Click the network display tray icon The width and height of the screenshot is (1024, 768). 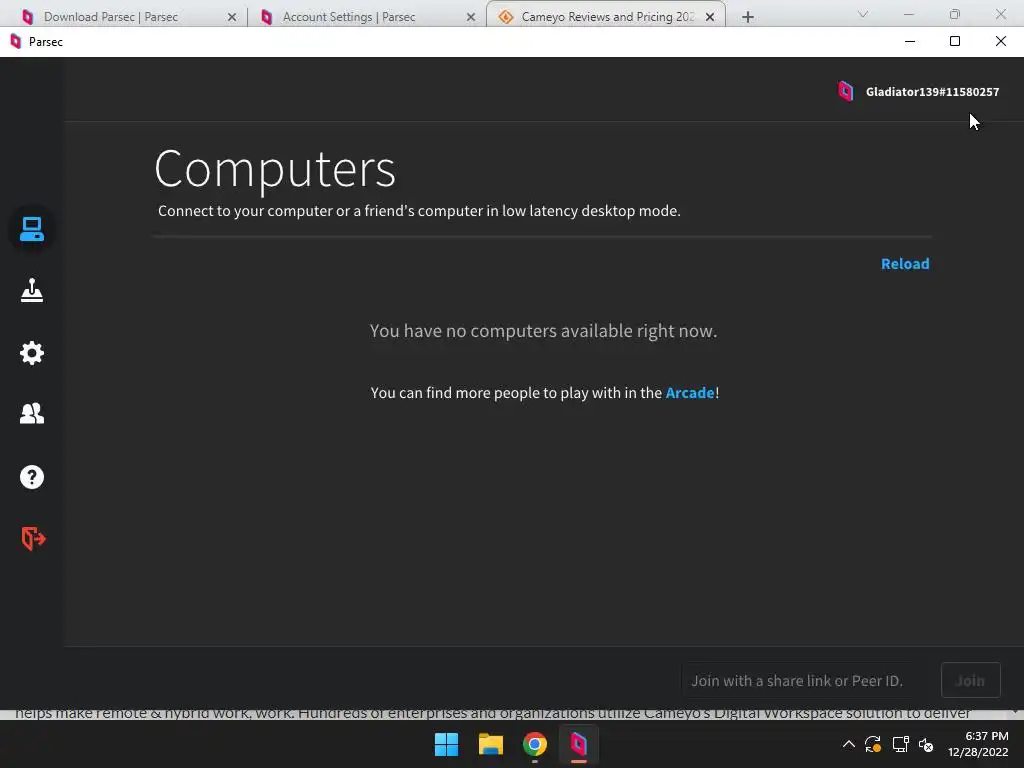[901, 744]
